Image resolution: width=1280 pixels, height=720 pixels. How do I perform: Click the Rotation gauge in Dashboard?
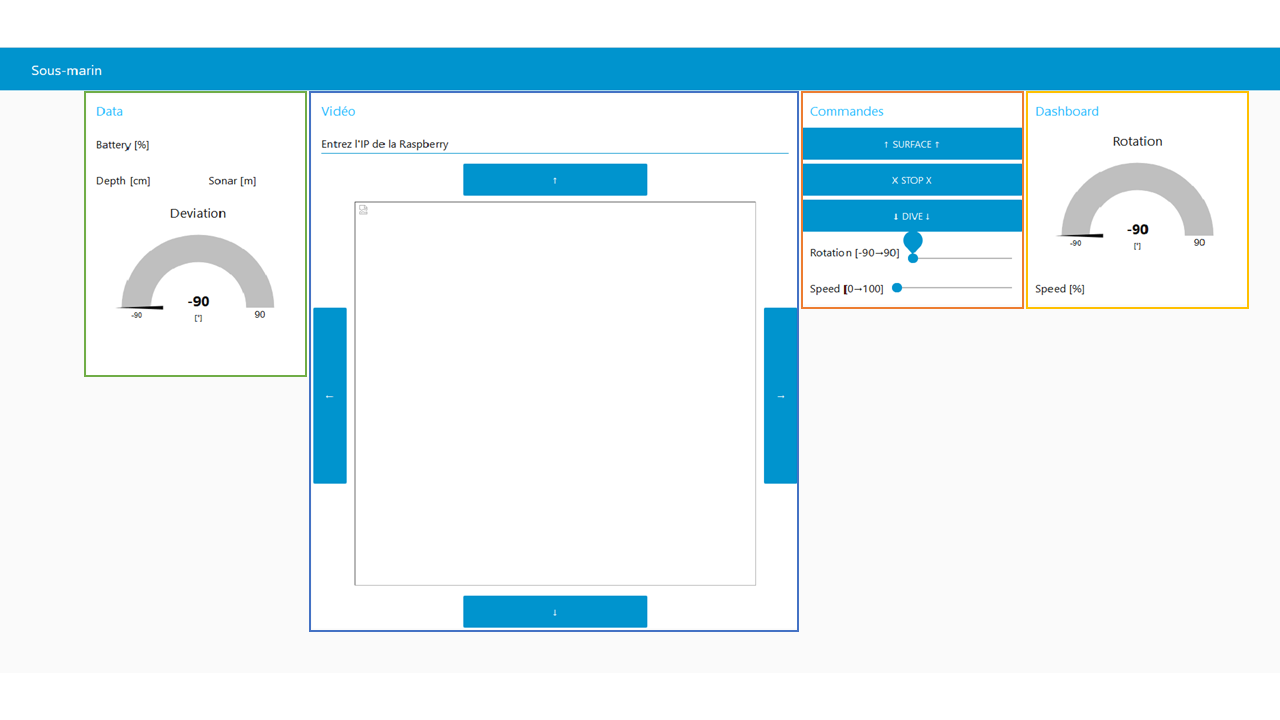pyautogui.click(x=1137, y=207)
